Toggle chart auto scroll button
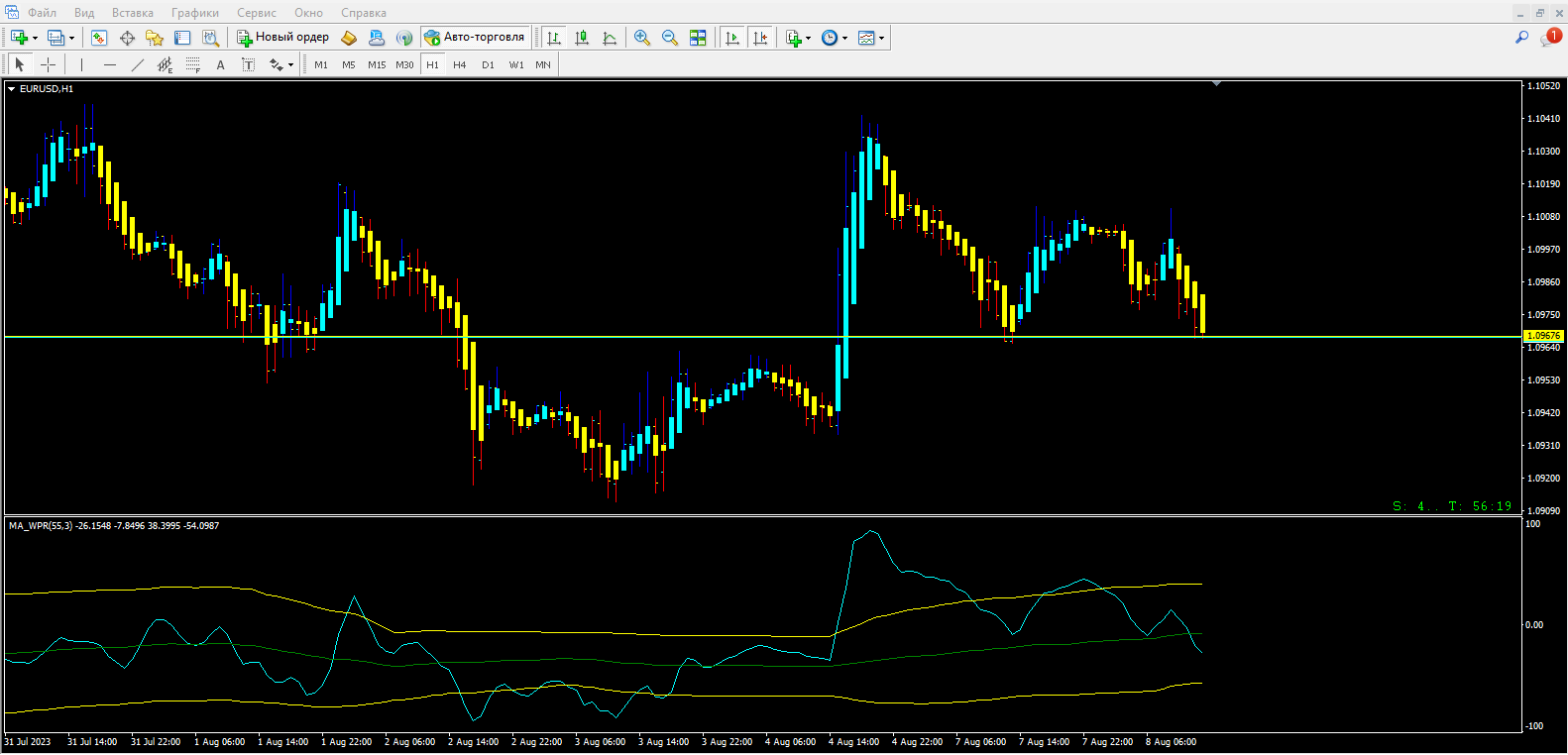The width and height of the screenshot is (1568, 755). click(732, 38)
